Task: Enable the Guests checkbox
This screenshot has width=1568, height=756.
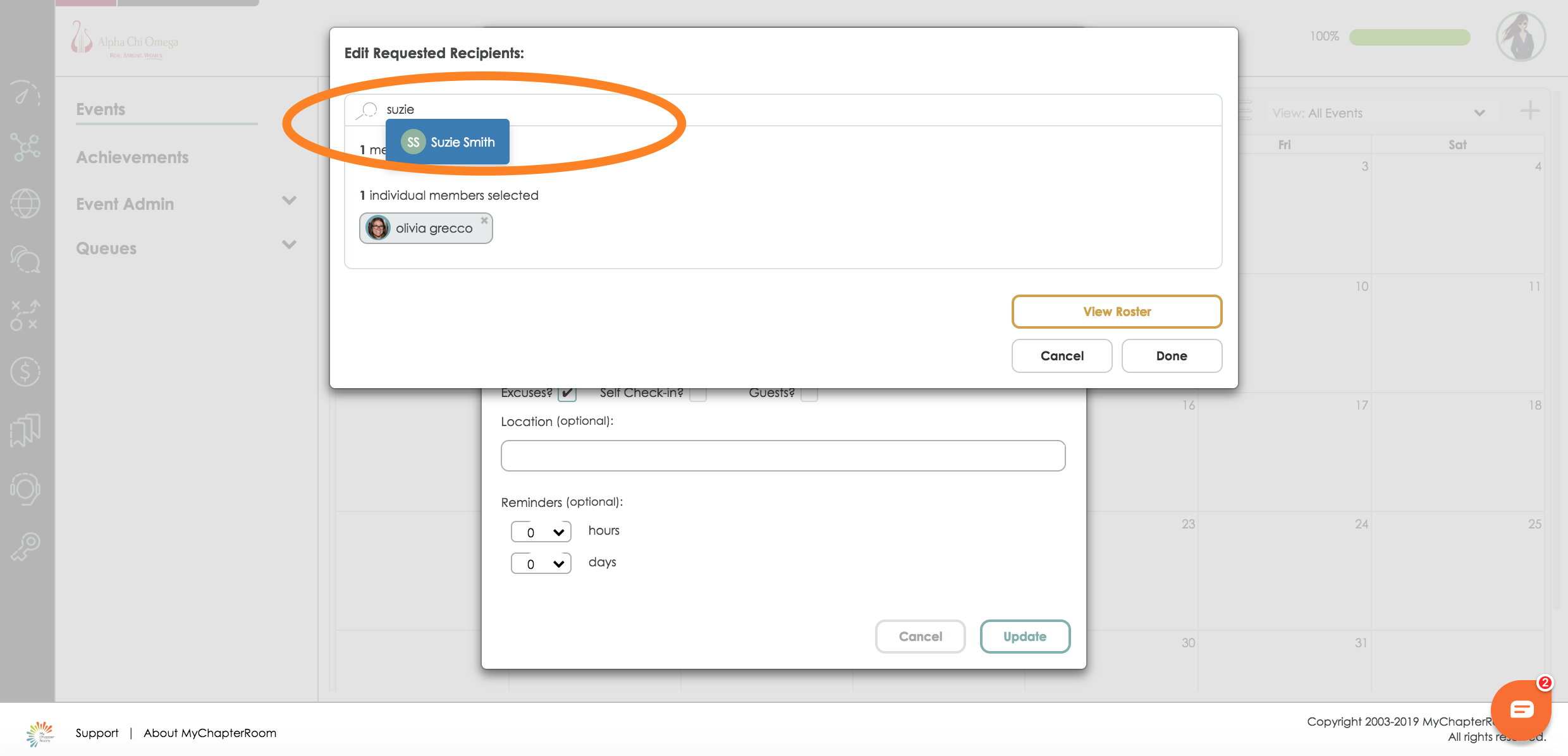Action: 809,394
